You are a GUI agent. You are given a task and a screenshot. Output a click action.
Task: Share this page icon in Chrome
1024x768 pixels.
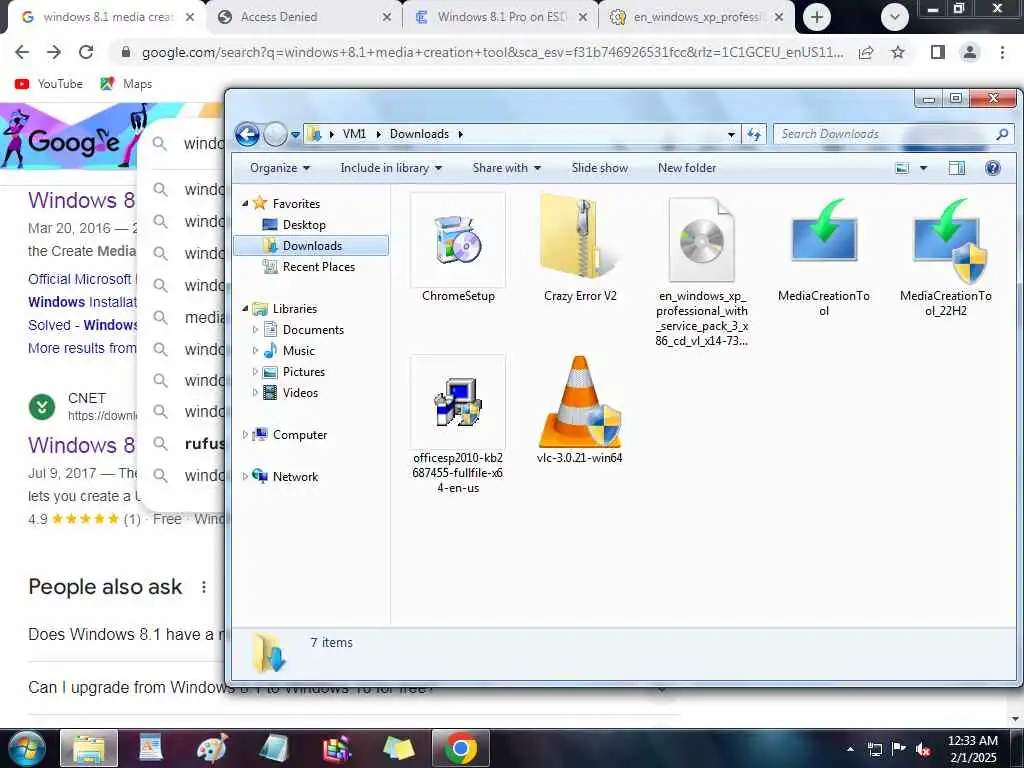866,52
